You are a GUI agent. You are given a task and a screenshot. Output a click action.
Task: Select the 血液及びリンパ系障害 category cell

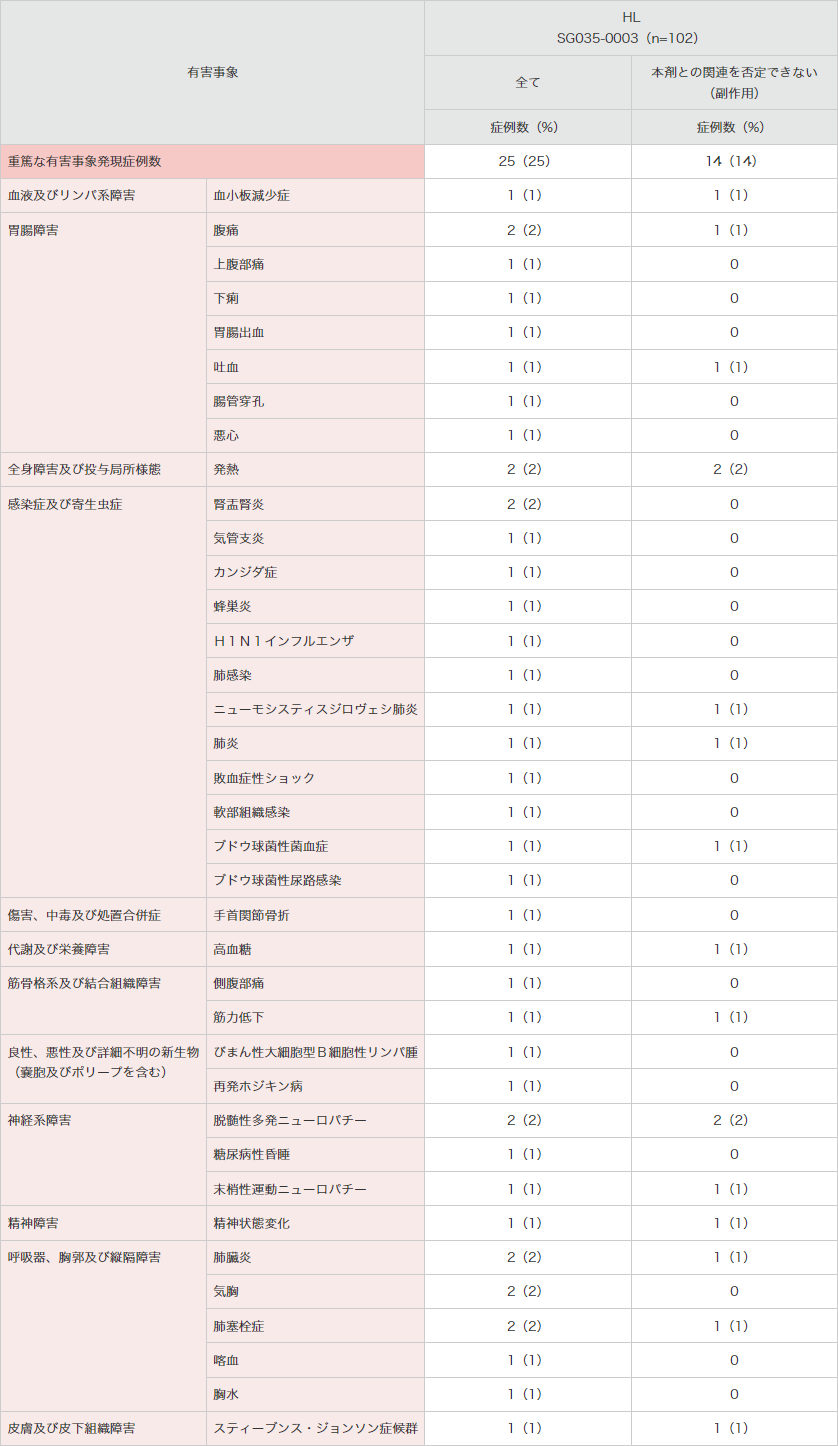(x=103, y=196)
